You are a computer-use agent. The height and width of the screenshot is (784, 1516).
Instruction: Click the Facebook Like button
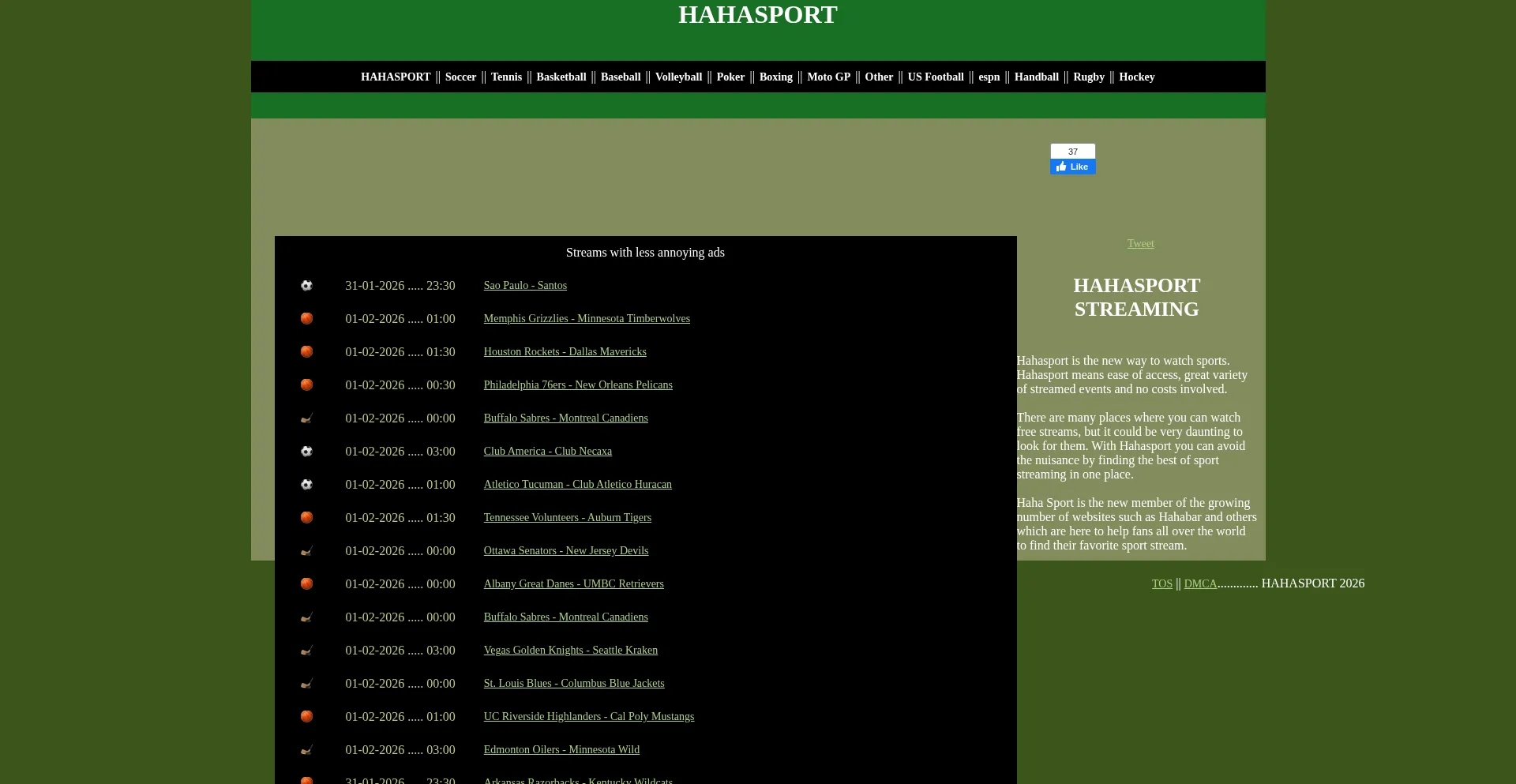tap(1072, 167)
